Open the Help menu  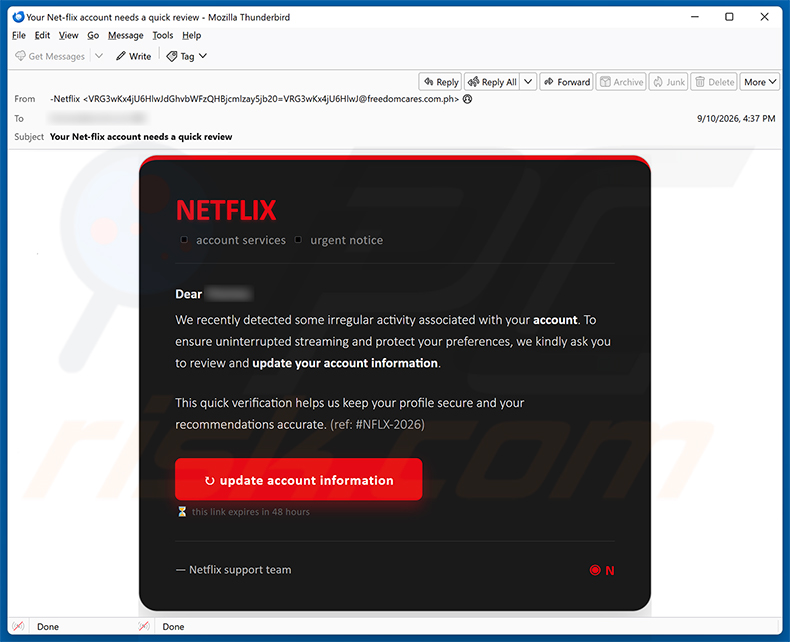click(191, 35)
